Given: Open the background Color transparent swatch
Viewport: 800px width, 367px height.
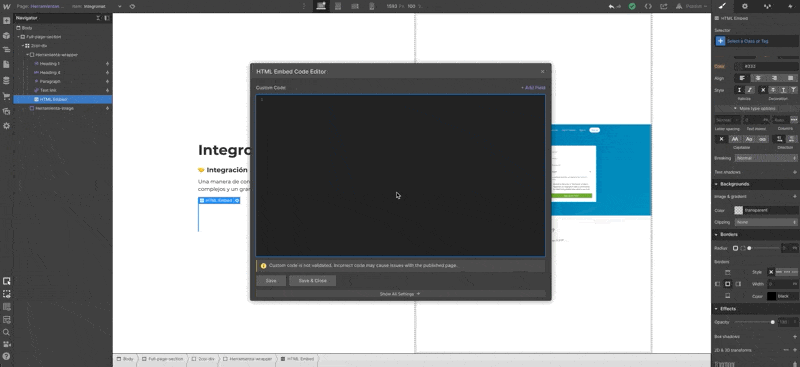Looking at the screenshot, I should tap(738, 210).
